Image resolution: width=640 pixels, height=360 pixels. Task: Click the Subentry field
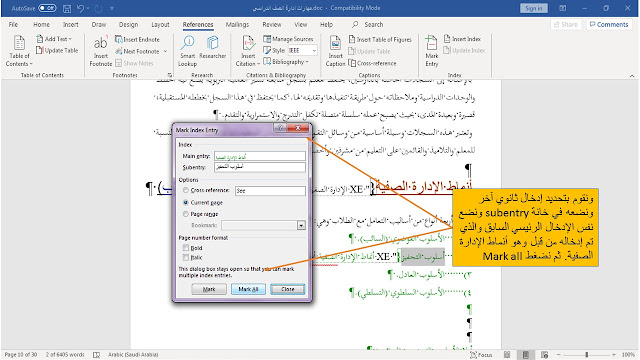point(260,167)
